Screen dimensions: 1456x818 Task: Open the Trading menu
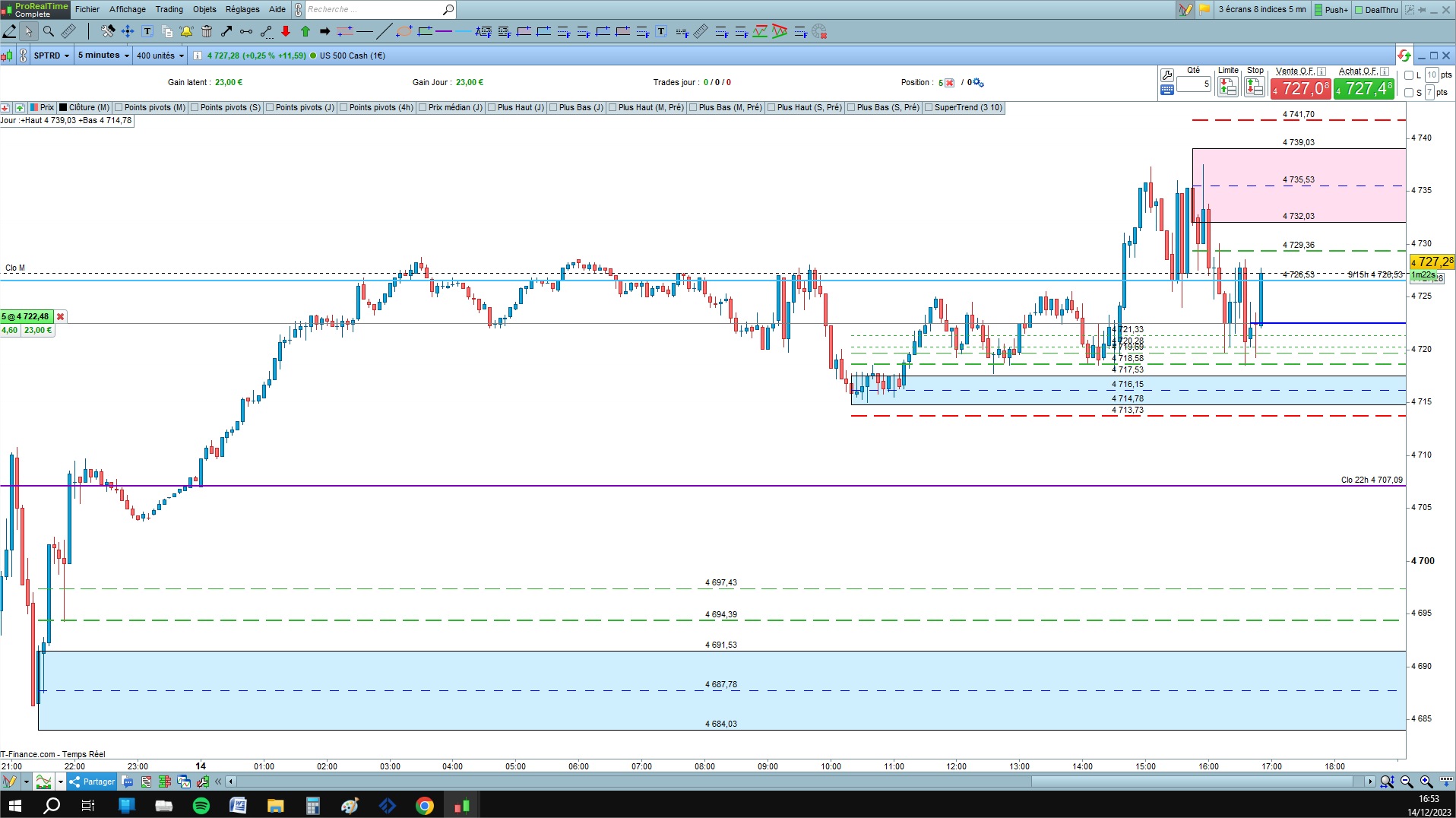(x=169, y=9)
